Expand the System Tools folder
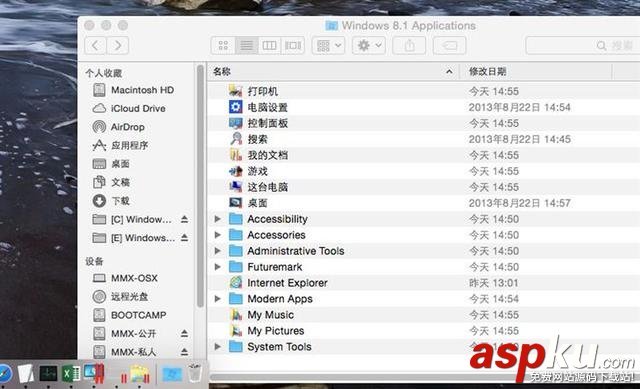 218,347
